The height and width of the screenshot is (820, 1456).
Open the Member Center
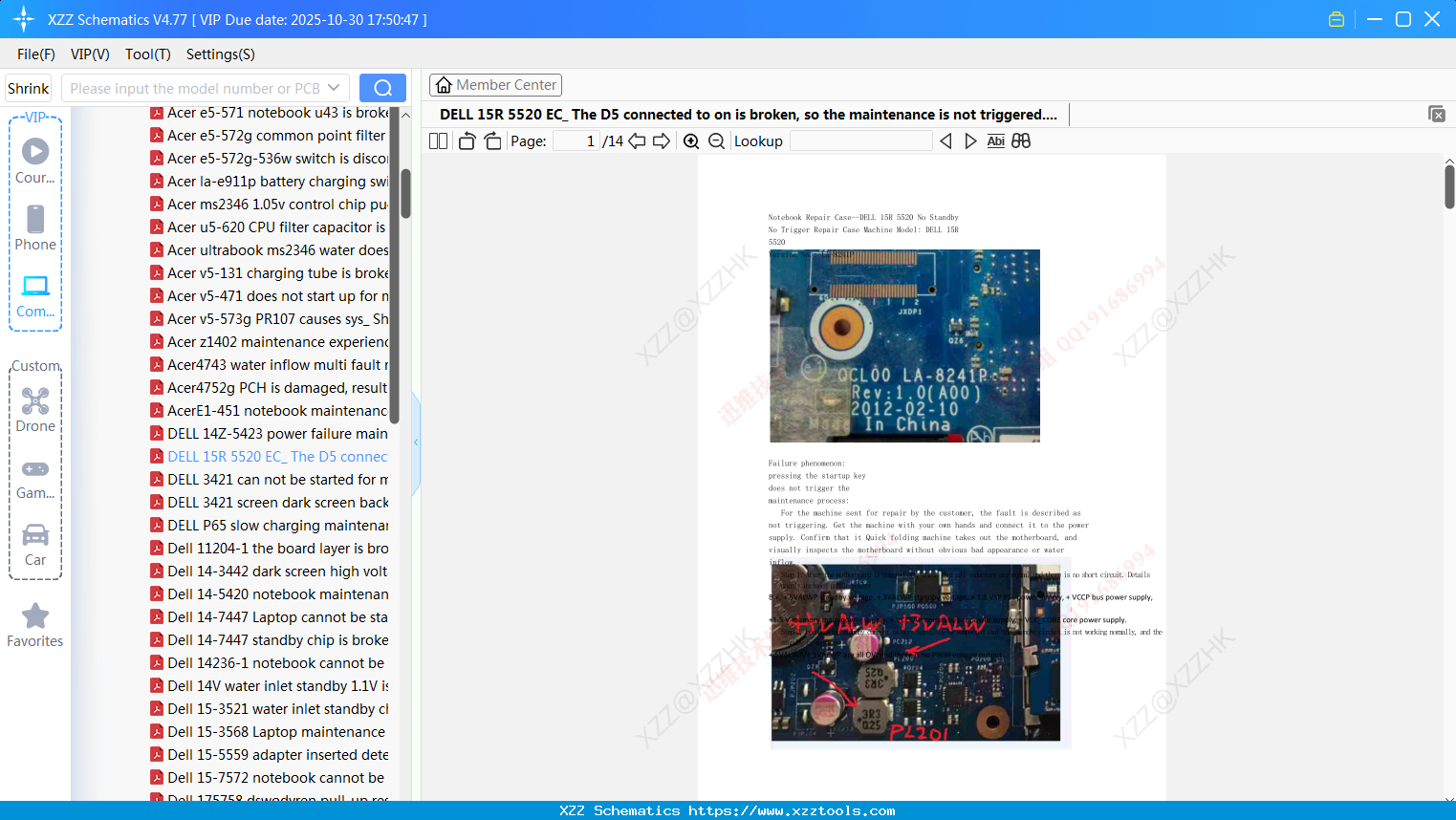tap(495, 85)
